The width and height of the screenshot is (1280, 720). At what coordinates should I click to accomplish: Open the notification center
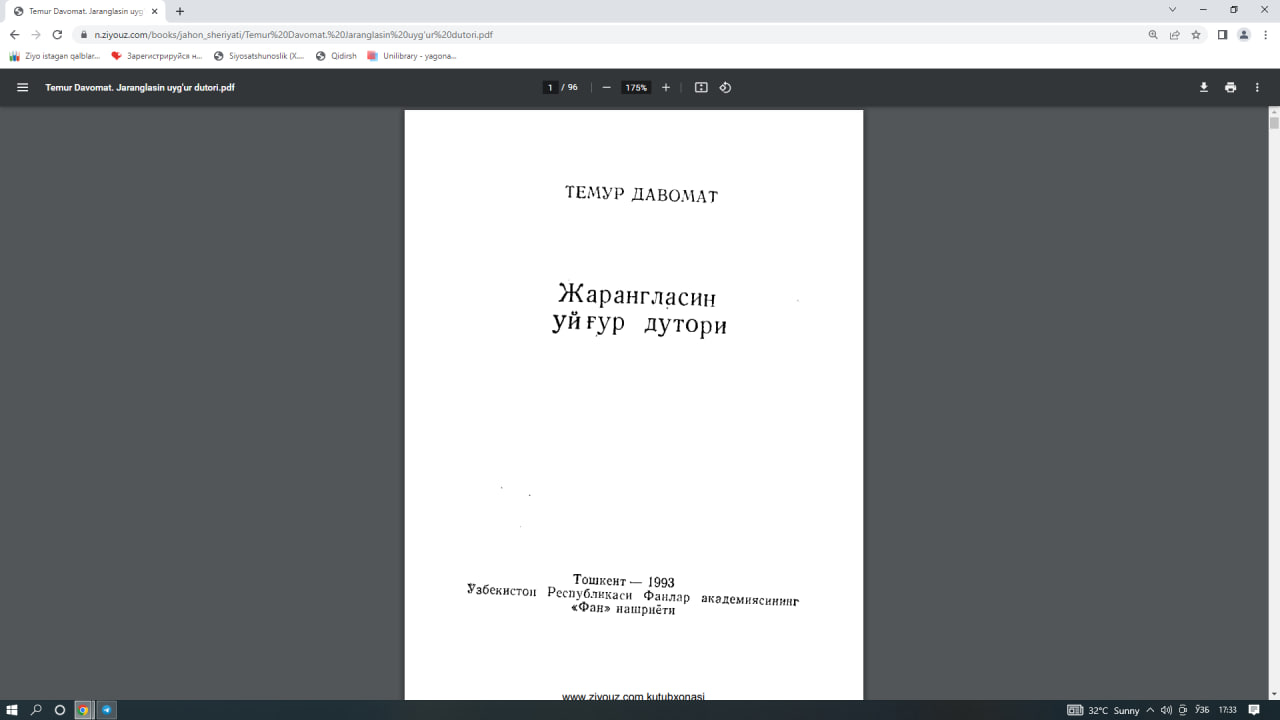pos(1254,710)
